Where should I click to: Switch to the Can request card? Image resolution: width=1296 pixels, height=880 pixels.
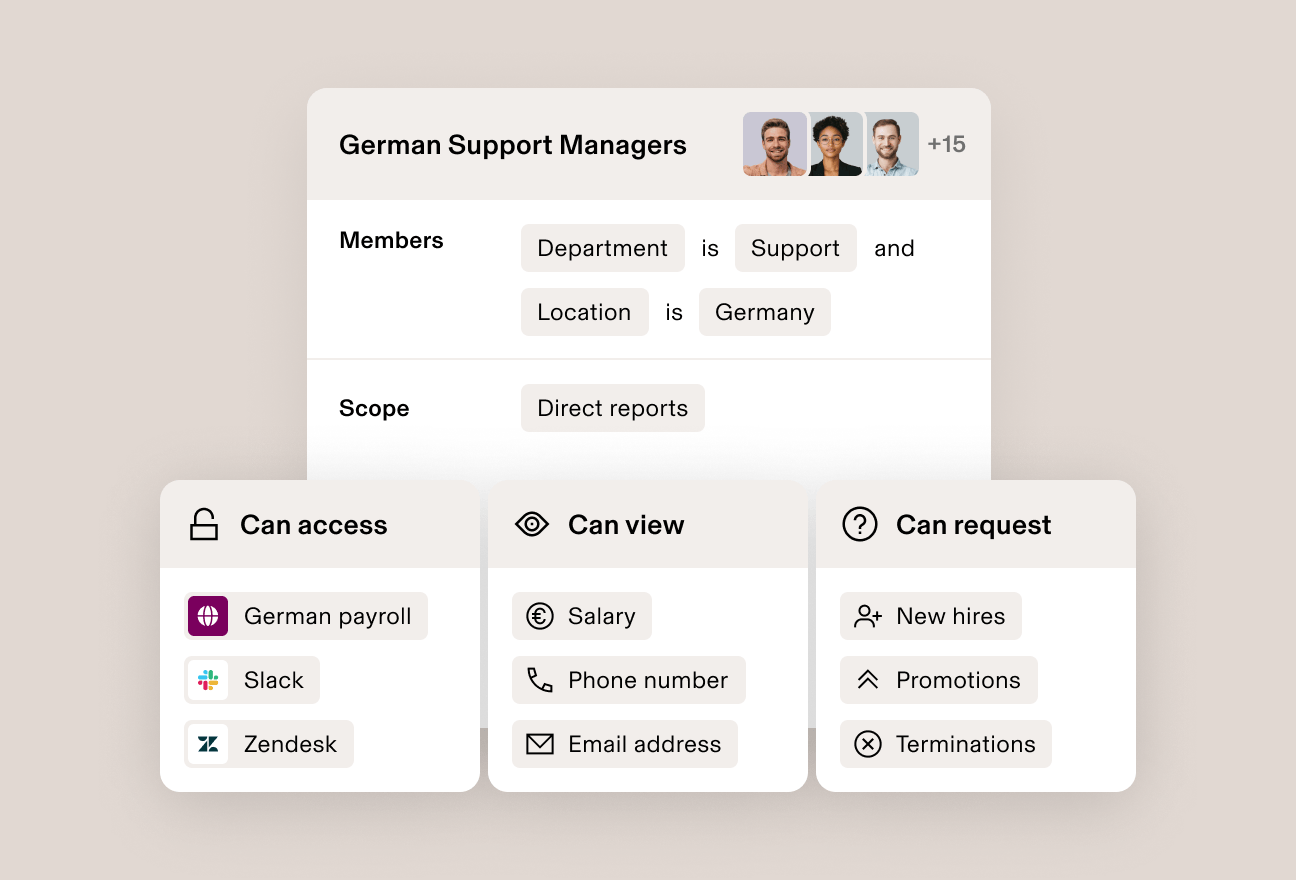coord(975,524)
